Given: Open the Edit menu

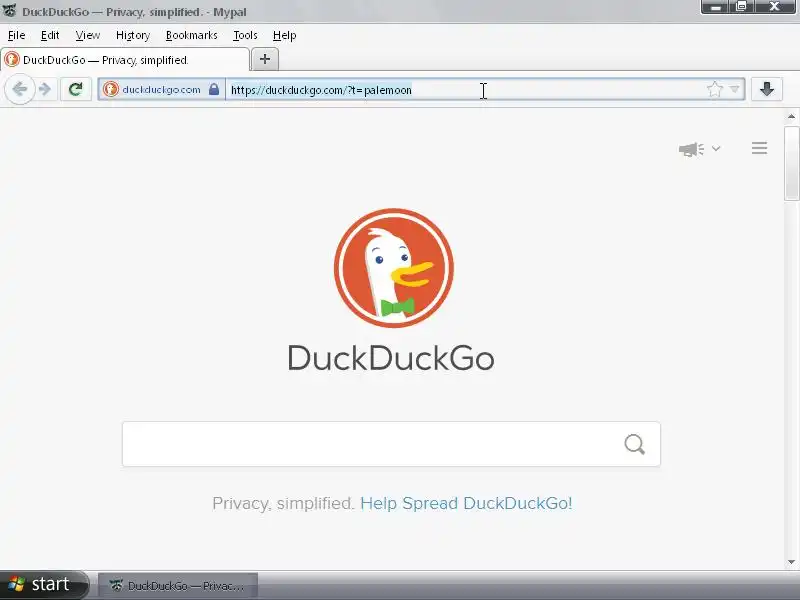Looking at the screenshot, I should 50,35.
